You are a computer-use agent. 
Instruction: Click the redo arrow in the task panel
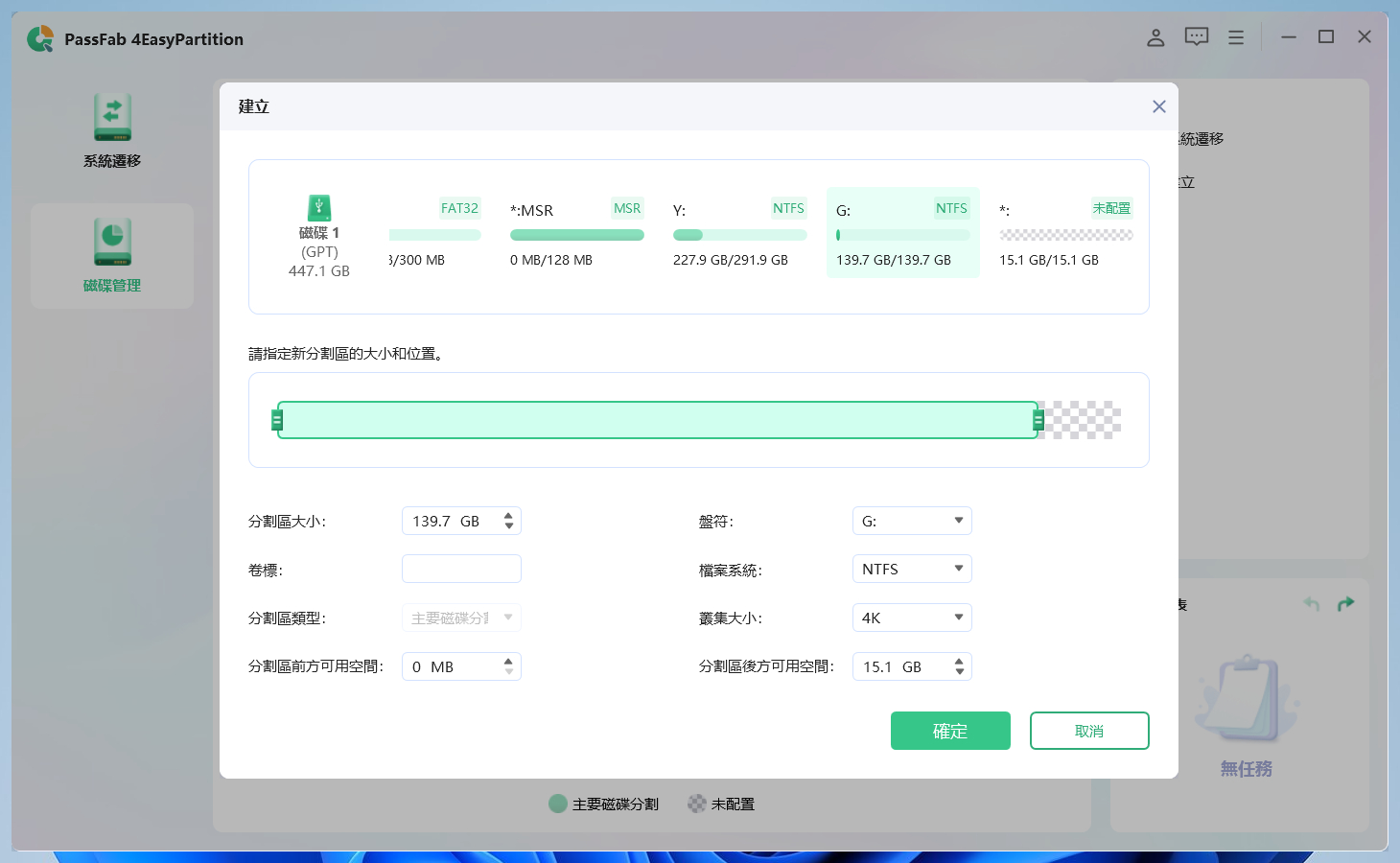click(1345, 603)
